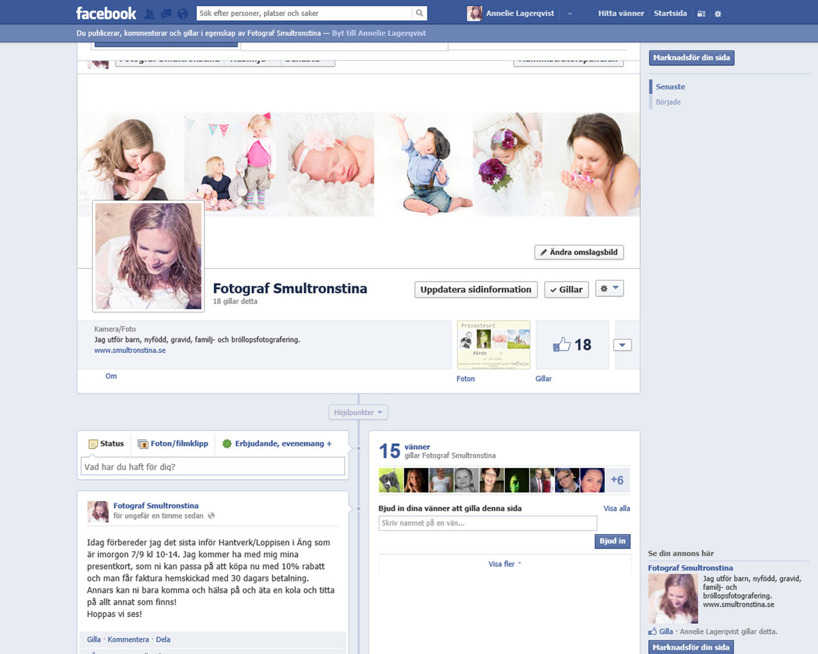Select the Foton/filmklipp tab
This screenshot has width=818, height=654.
click(173, 444)
